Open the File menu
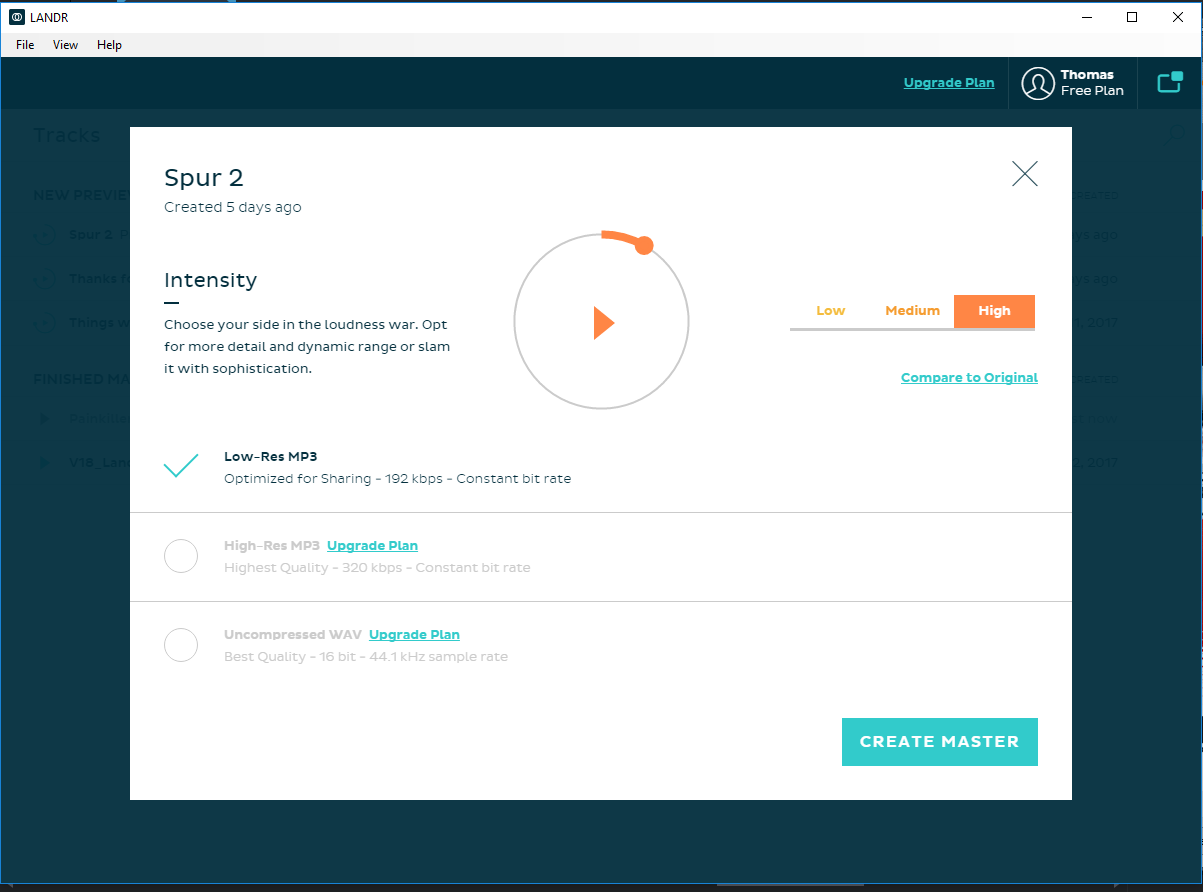The height and width of the screenshot is (892, 1203). [x=25, y=45]
